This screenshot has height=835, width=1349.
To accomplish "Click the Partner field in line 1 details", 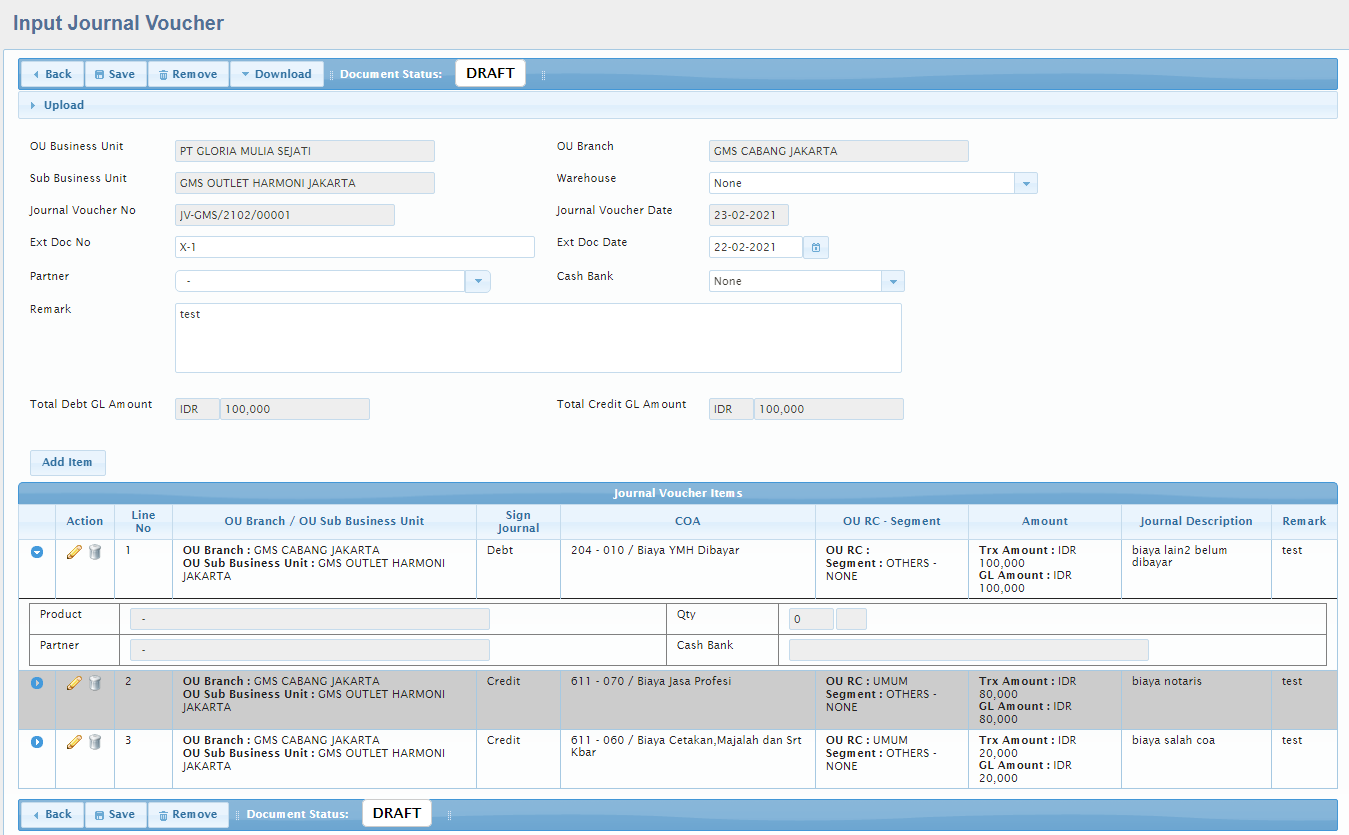I will click(x=310, y=650).
